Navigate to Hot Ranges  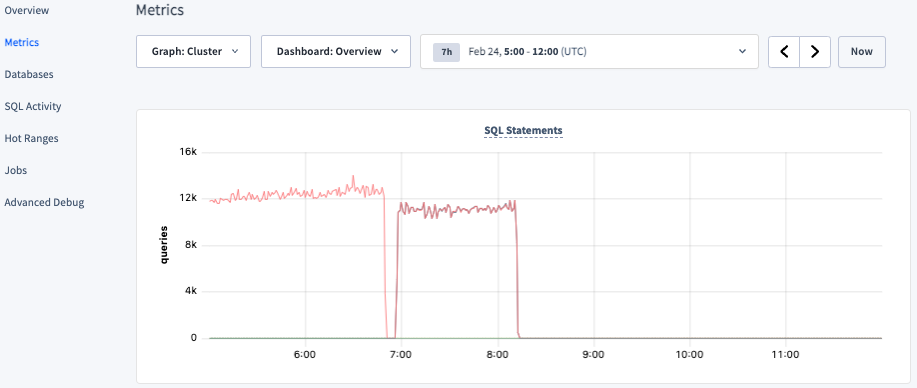pyautogui.click(x=31, y=139)
